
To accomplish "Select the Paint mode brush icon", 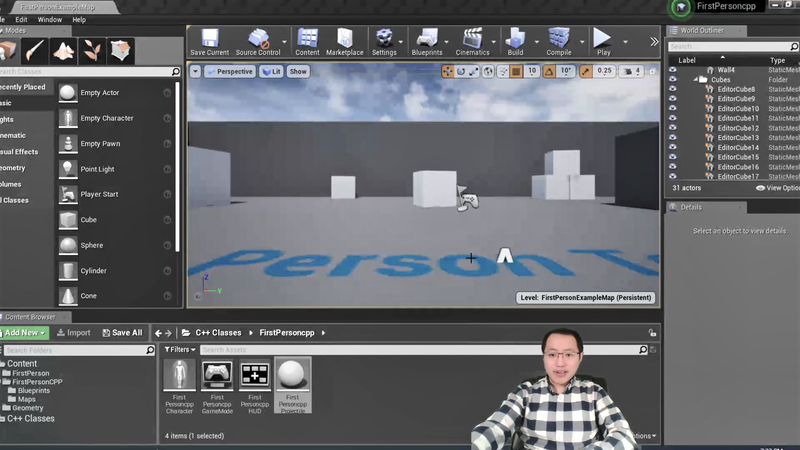I will (x=35, y=51).
